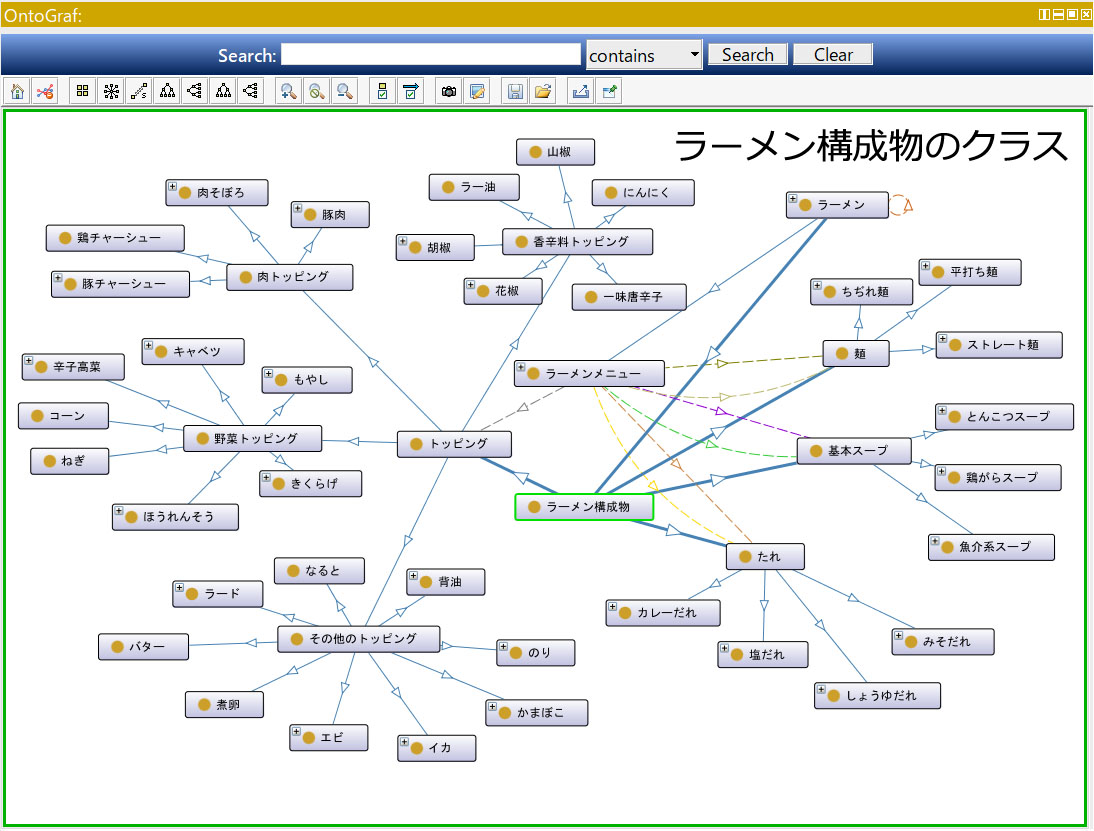Select the たれ node
The width and height of the screenshot is (1094, 831).
(765, 557)
